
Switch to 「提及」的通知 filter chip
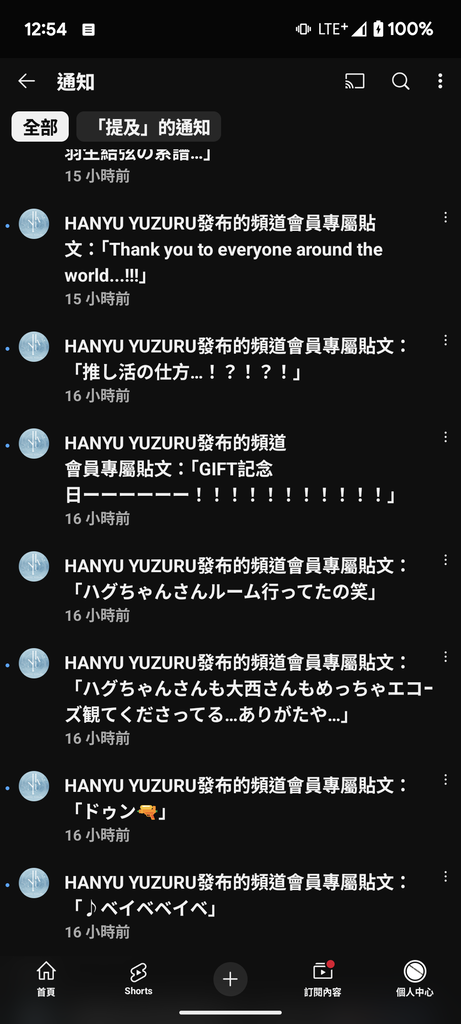(149, 127)
